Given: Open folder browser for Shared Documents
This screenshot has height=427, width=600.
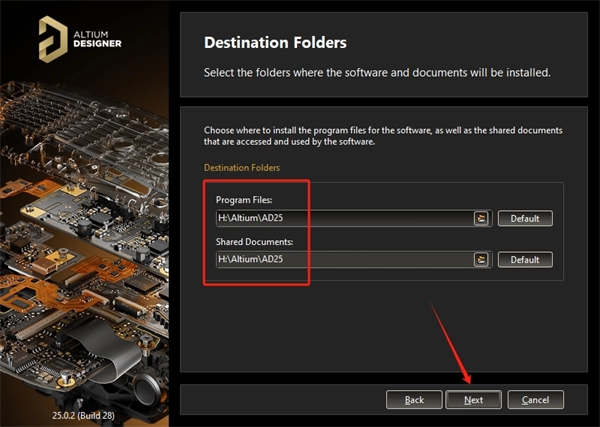Looking at the screenshot, I should pos(481,259).
